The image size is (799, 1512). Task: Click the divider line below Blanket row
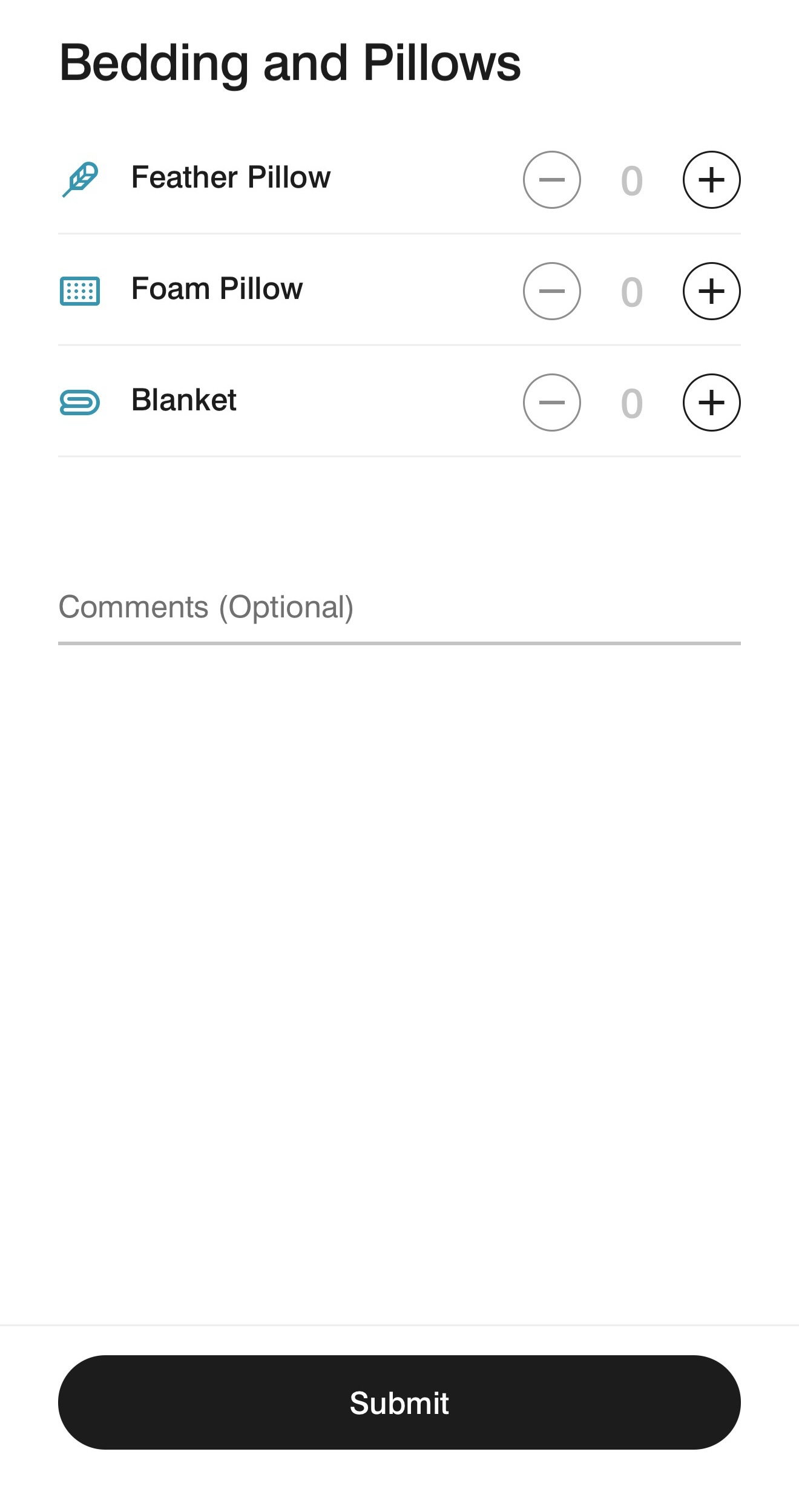coord(399,456)
